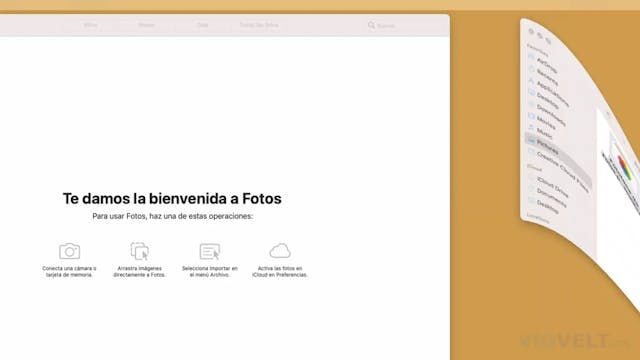Select Applications in the Finder sidebar

[x=553, y=93]
